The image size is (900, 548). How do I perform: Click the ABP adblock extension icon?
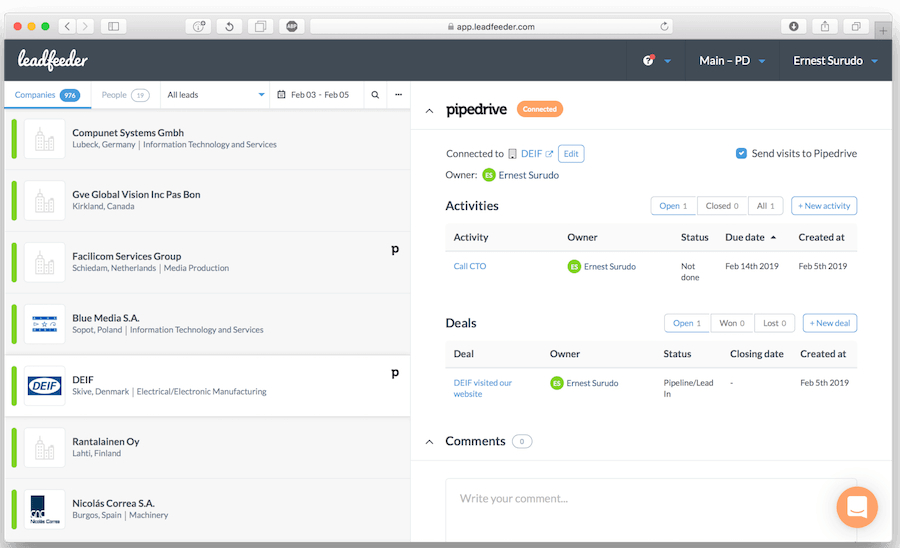[x=292, y=26]
